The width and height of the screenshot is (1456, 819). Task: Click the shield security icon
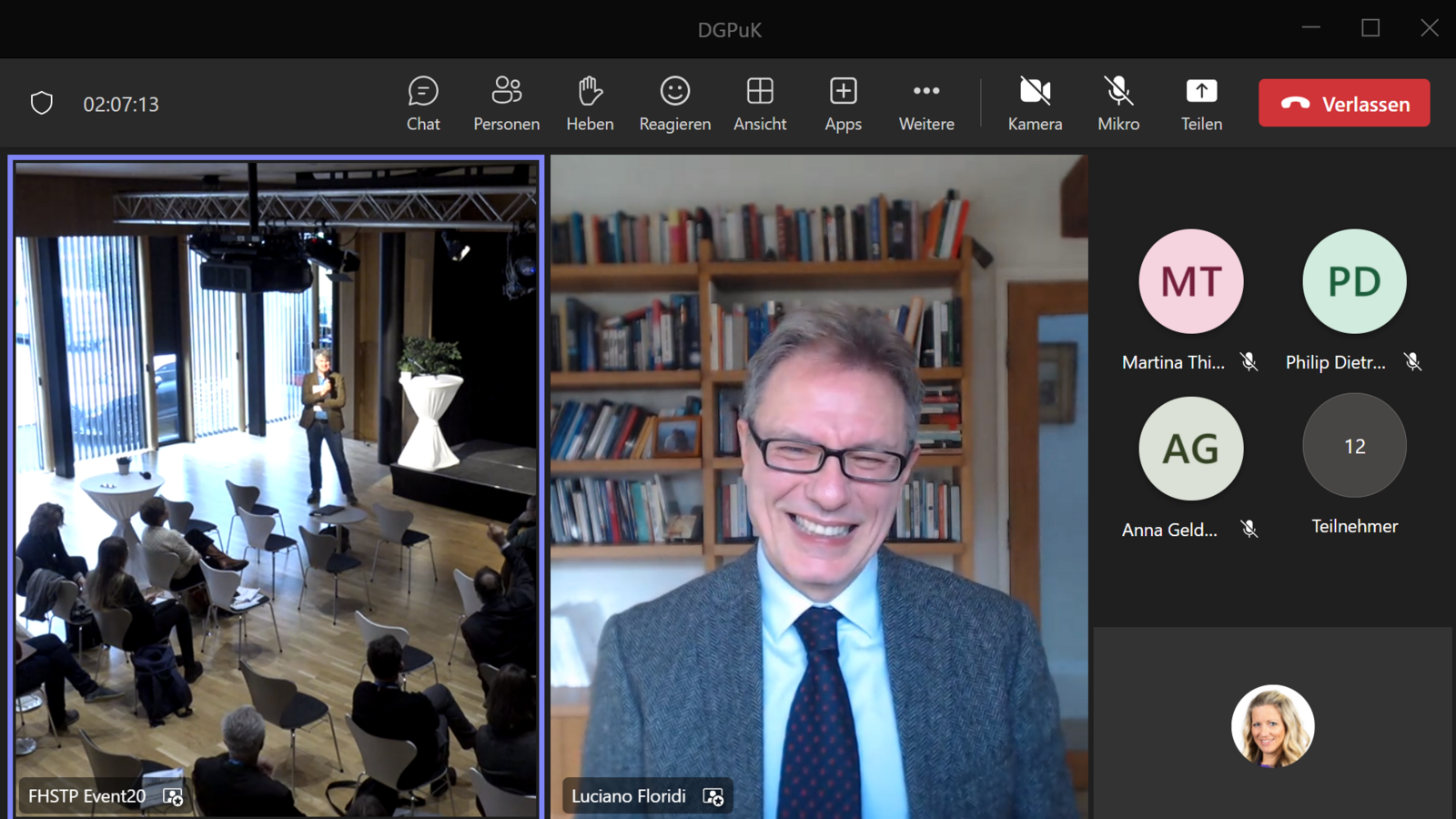42,104
